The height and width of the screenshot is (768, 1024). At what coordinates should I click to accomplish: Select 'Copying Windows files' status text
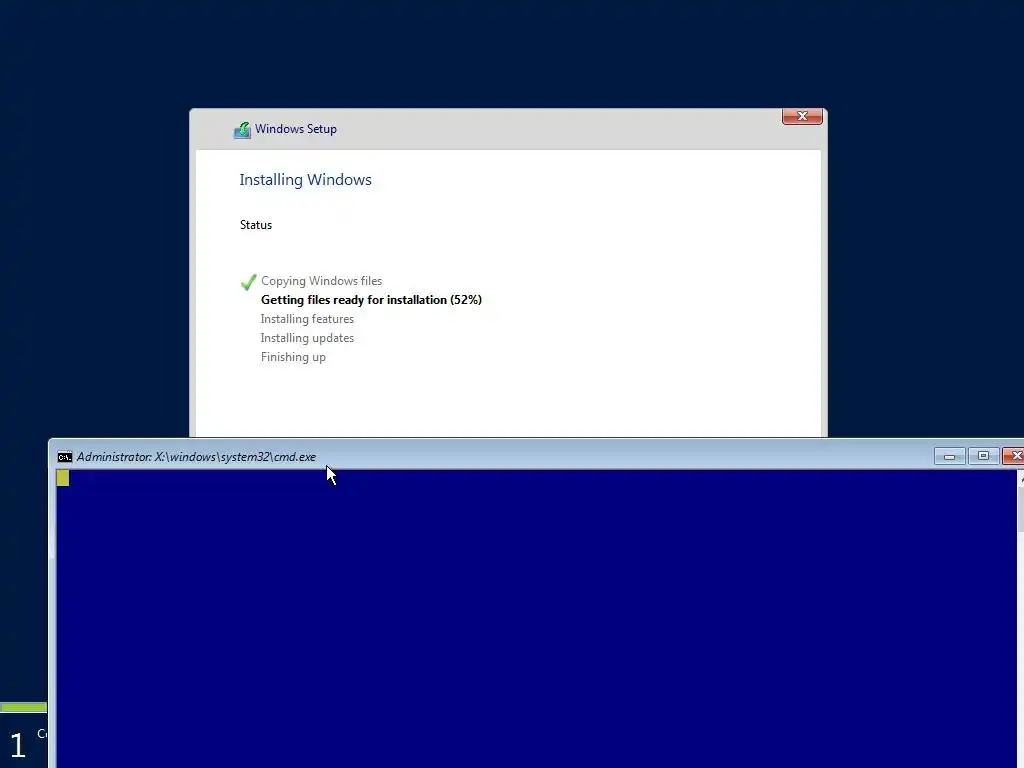point(321,281)
